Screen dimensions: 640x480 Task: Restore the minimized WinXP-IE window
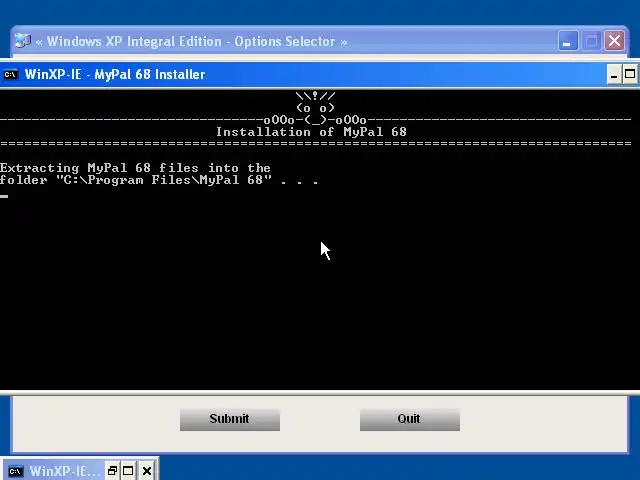pyautogui.click(x=112, y=471)
